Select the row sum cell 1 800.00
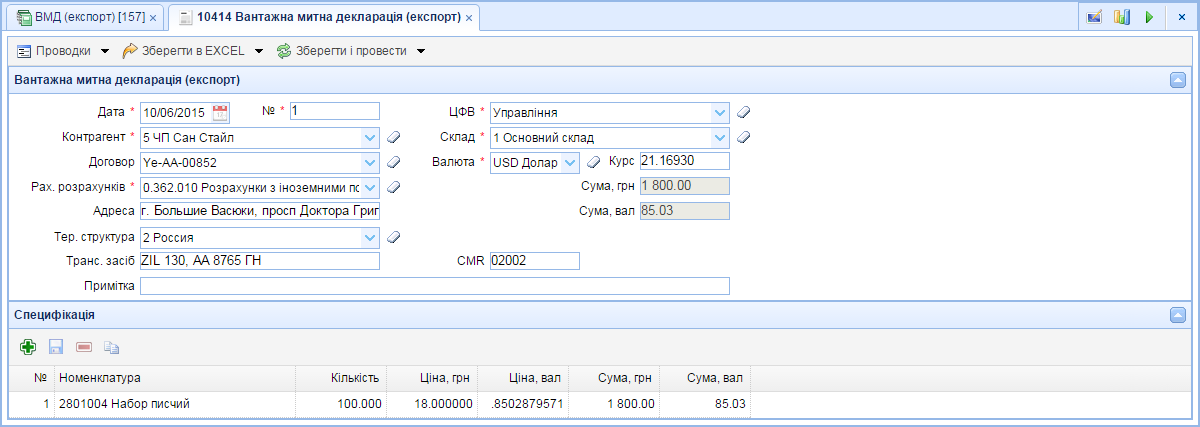Screen dimensions: 1200x427 (x=614, y=403)
